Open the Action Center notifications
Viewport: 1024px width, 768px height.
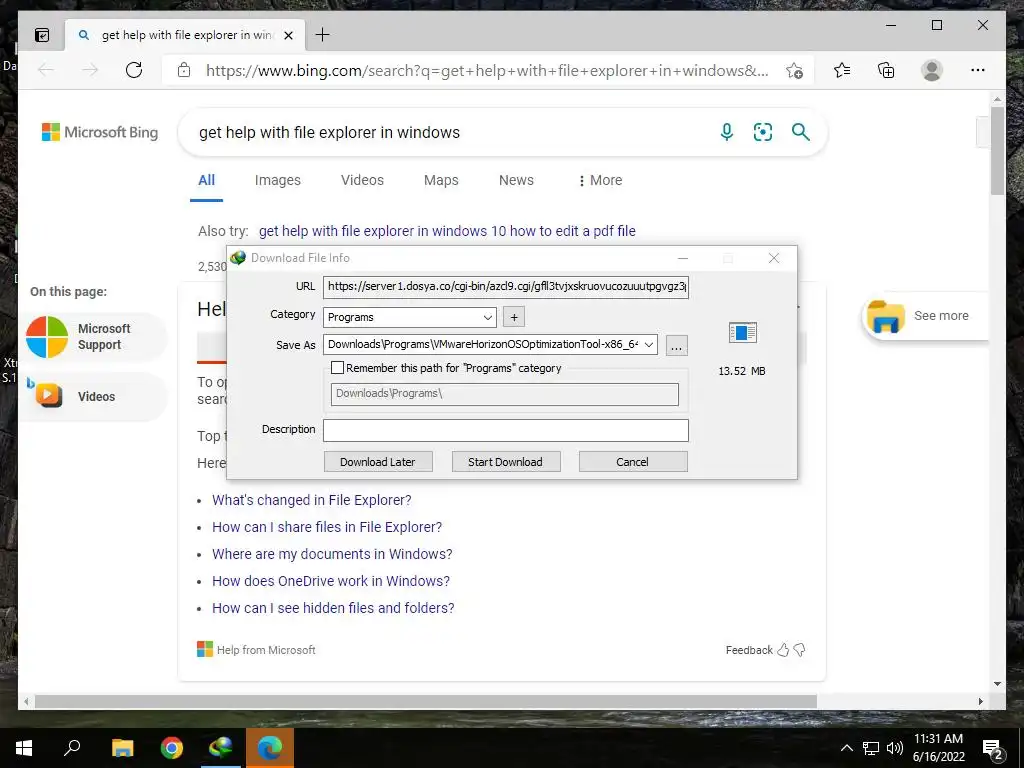tap(993, 748)
